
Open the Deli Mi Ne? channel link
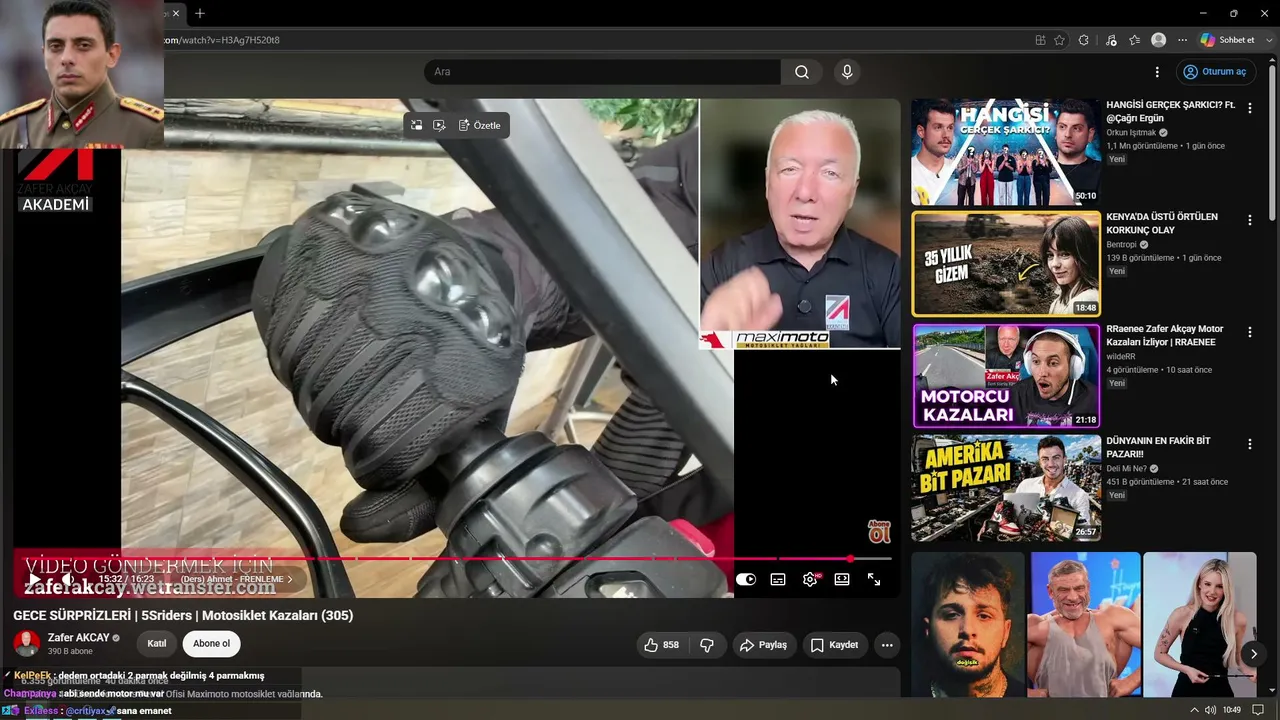coord(1127,468)
